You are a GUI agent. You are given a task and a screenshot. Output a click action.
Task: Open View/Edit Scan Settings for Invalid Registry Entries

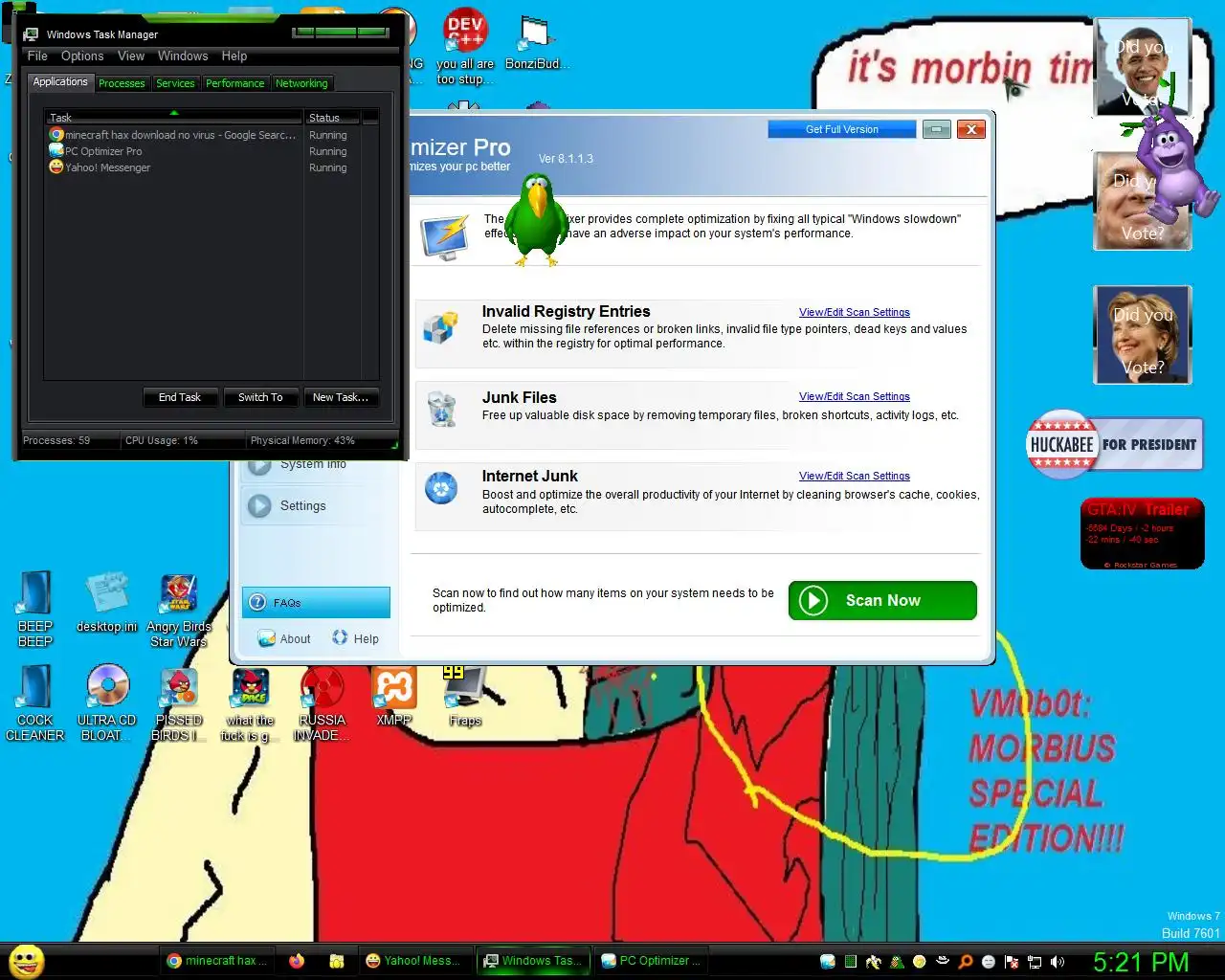click(x=855, y=312)
